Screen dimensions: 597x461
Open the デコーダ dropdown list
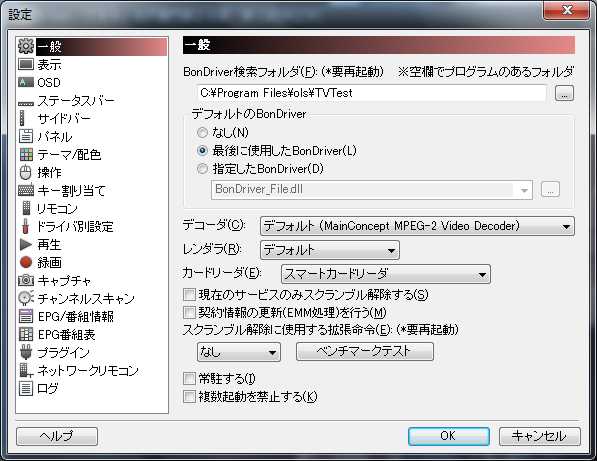click(417, 226)
